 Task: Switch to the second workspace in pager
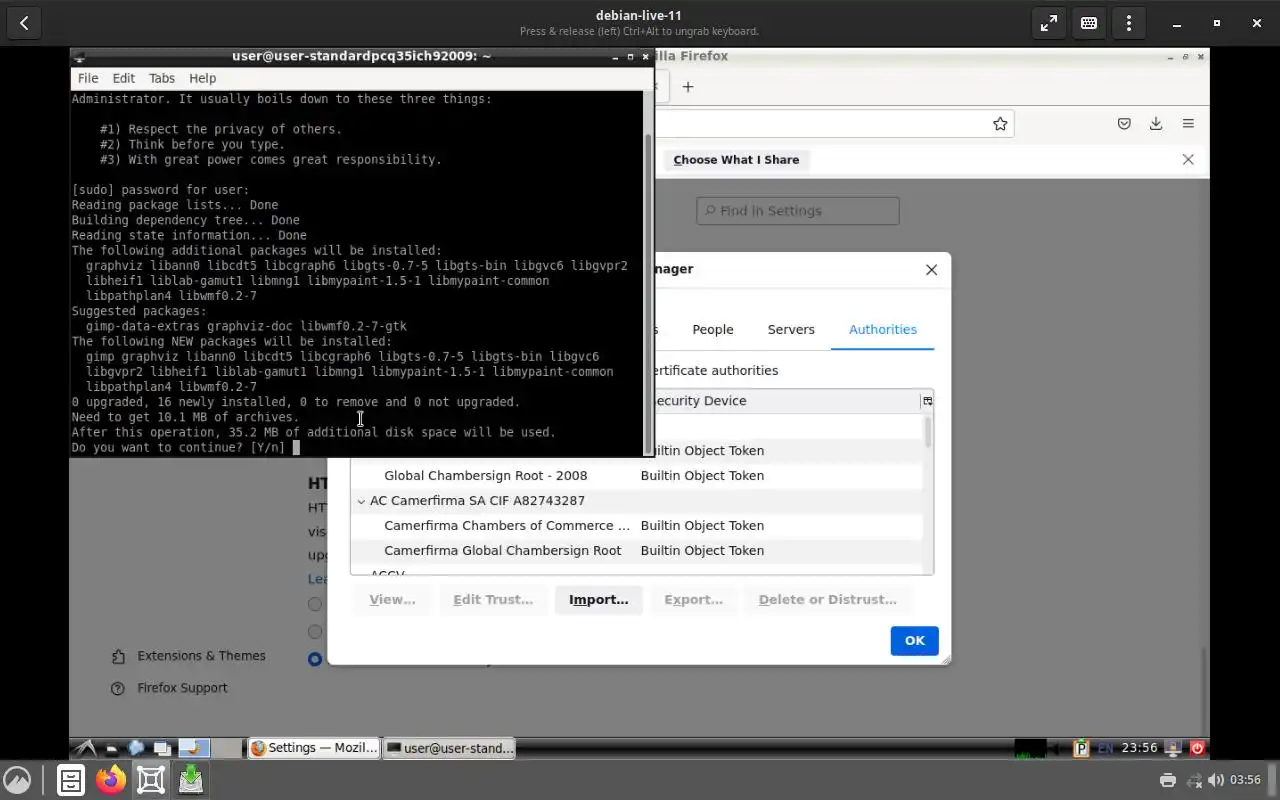(227, 748)
